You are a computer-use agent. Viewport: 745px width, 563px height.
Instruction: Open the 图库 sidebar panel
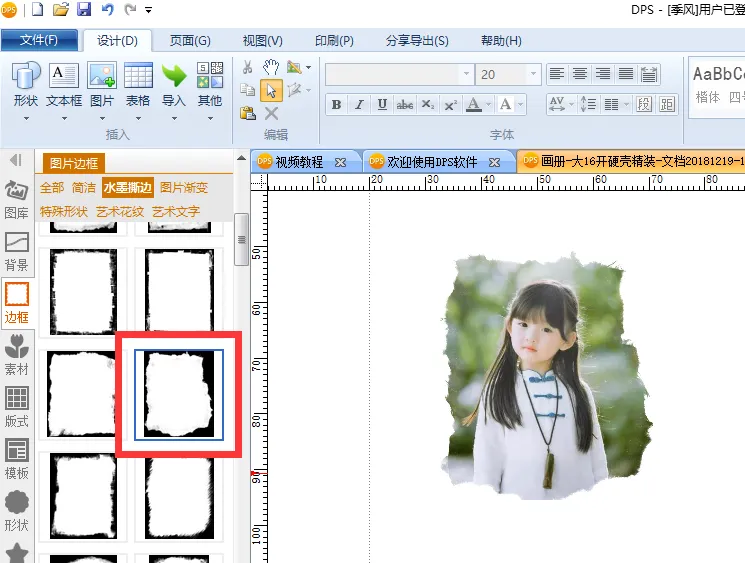click(17, 200)
